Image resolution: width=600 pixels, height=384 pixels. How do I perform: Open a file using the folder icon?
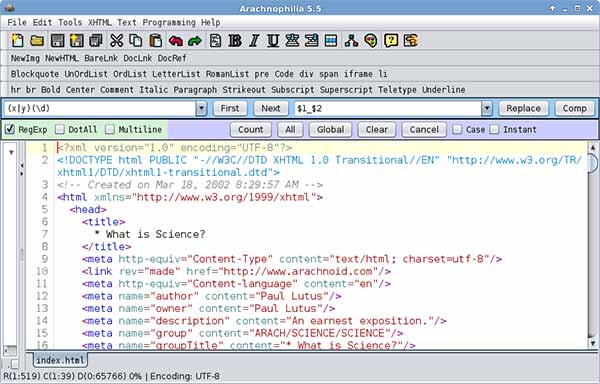point(37,41)
